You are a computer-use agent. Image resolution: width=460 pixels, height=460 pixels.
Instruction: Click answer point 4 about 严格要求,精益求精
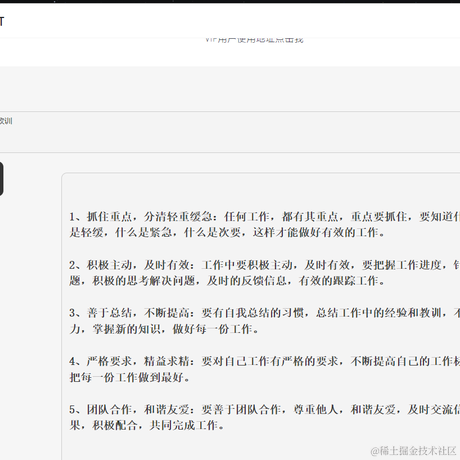point(265,369)
